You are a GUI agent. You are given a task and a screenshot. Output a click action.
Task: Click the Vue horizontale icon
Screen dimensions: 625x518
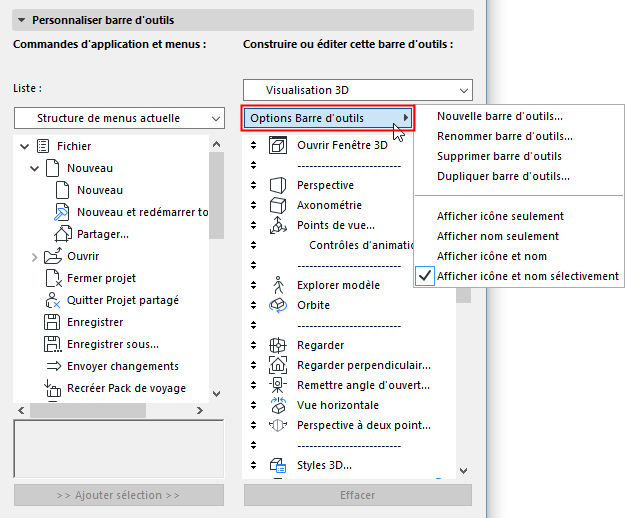click(278, 405)
